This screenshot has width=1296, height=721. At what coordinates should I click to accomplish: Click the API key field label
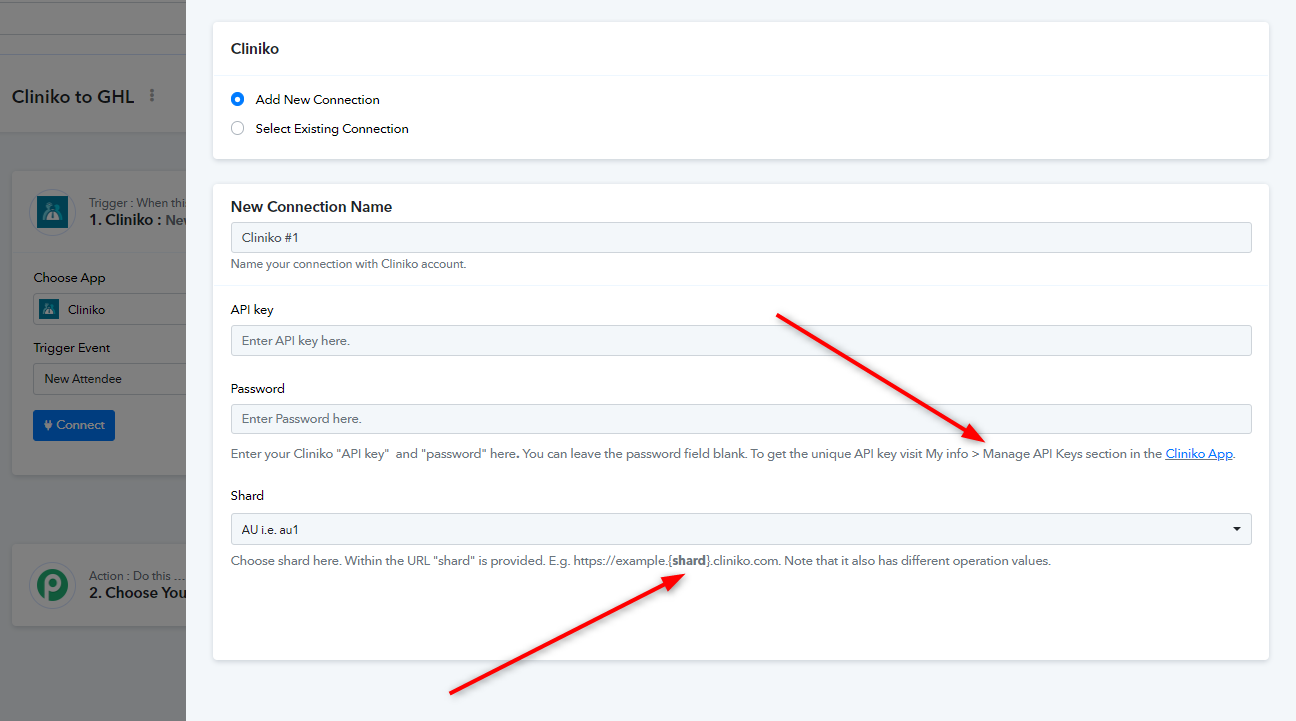tap(252, 310)
